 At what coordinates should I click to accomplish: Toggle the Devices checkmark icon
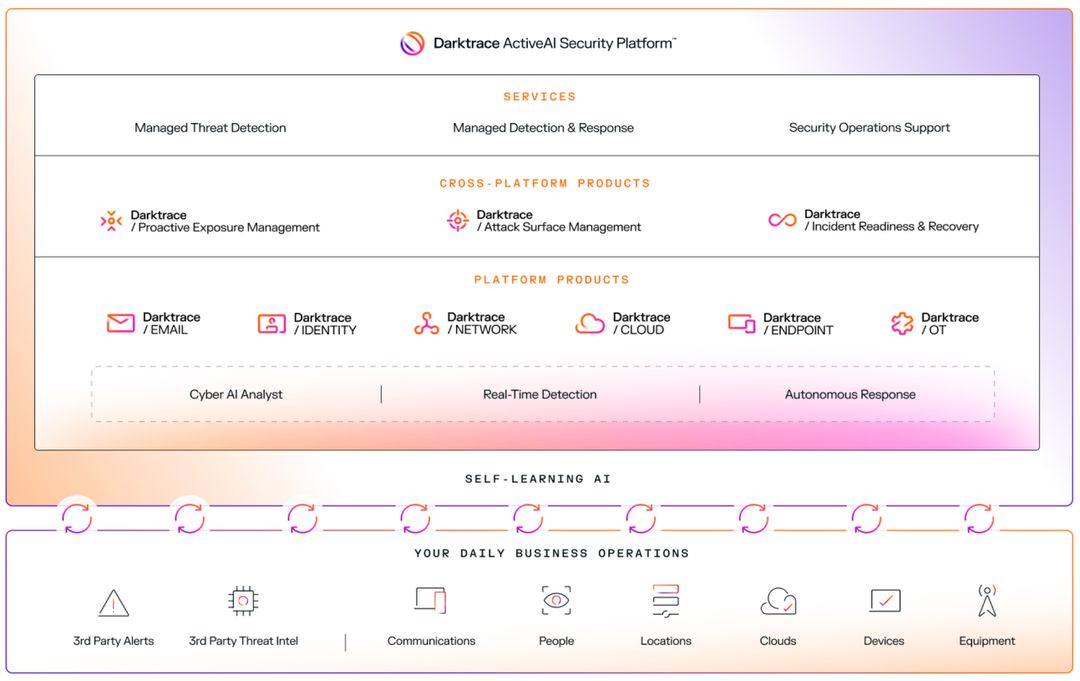tap(883, 600)
